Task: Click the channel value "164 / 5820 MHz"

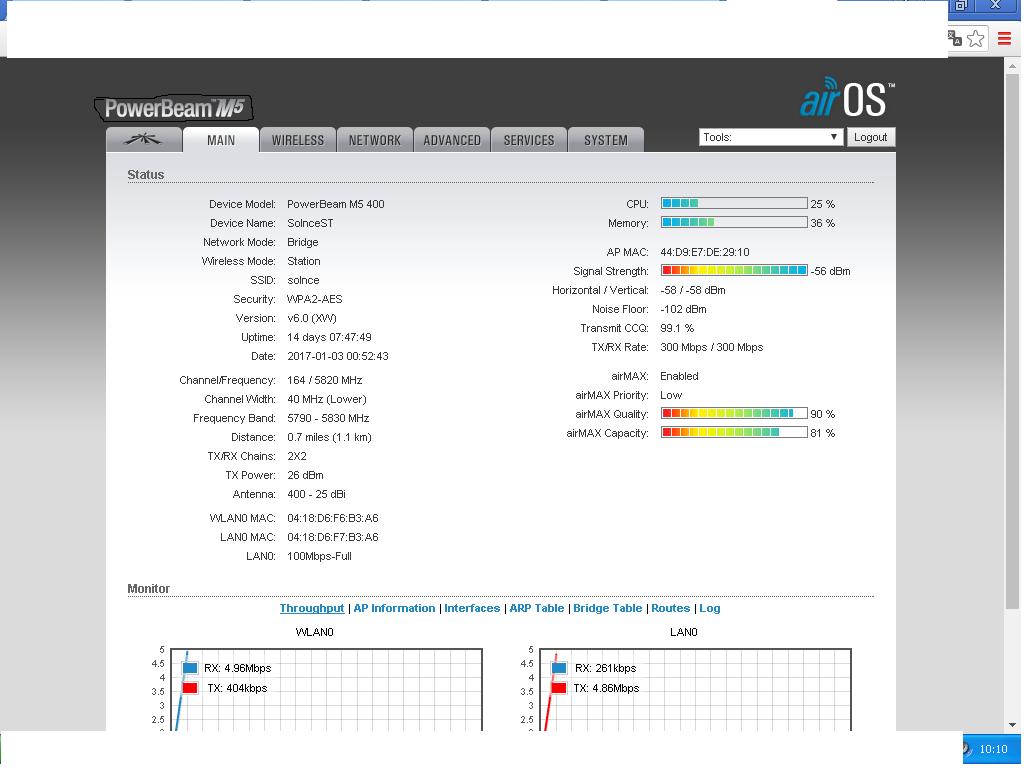Action: [x=325, y=380]
